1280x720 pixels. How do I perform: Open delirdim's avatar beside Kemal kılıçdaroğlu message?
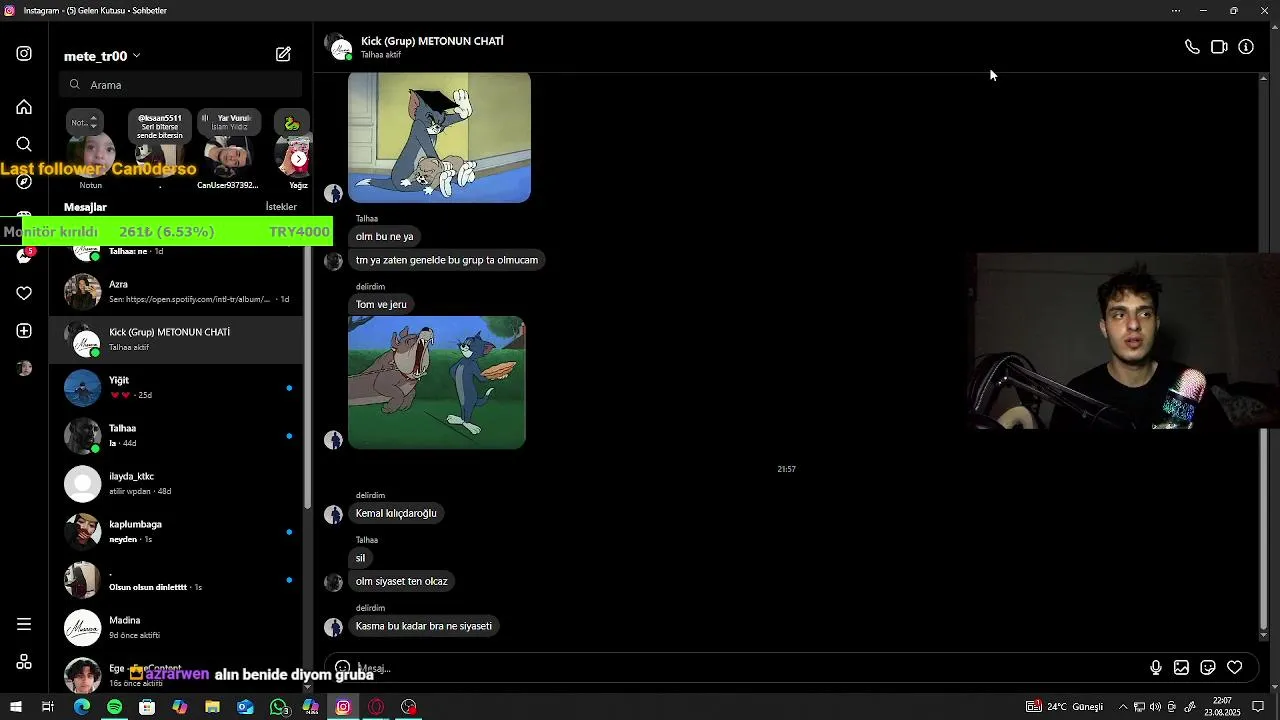[x=334, y=515]
